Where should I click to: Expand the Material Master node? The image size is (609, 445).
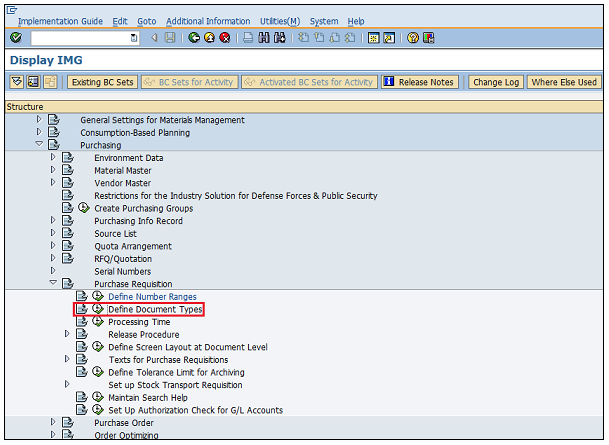54,171
